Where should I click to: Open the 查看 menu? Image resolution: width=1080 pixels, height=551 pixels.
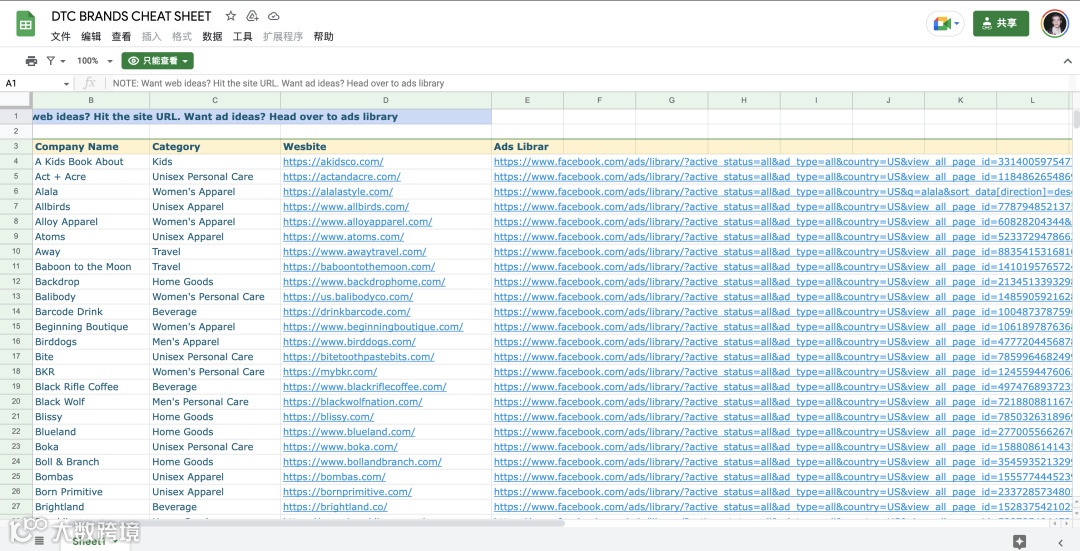point(121,37)
